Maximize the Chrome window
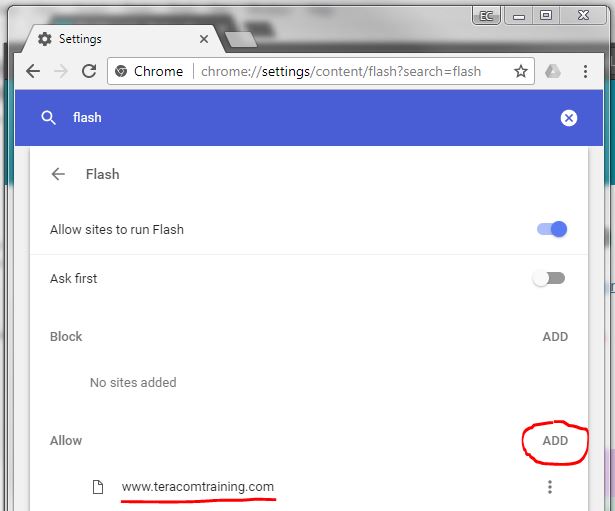 click(546, 16)
